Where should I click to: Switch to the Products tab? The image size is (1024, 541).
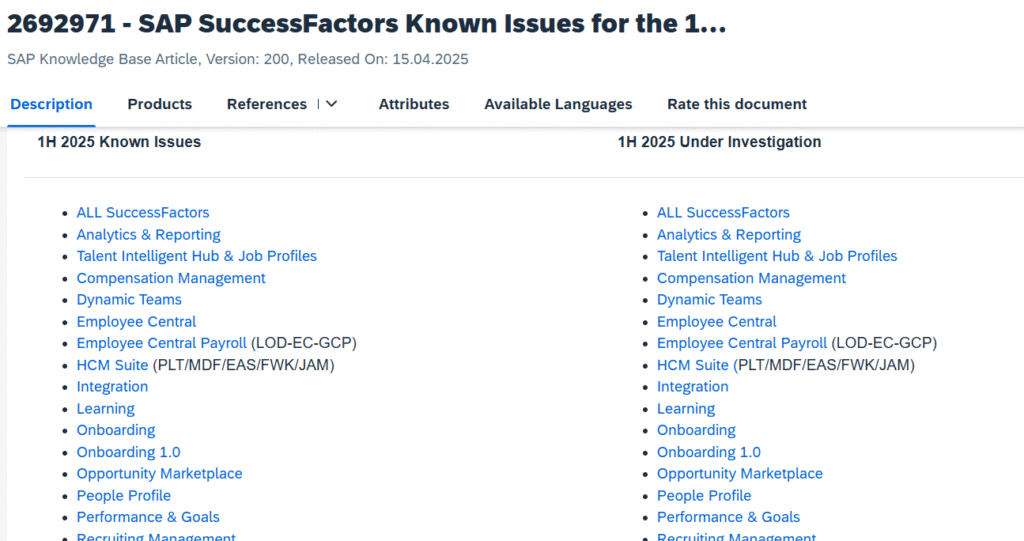(x=159, y=104)
